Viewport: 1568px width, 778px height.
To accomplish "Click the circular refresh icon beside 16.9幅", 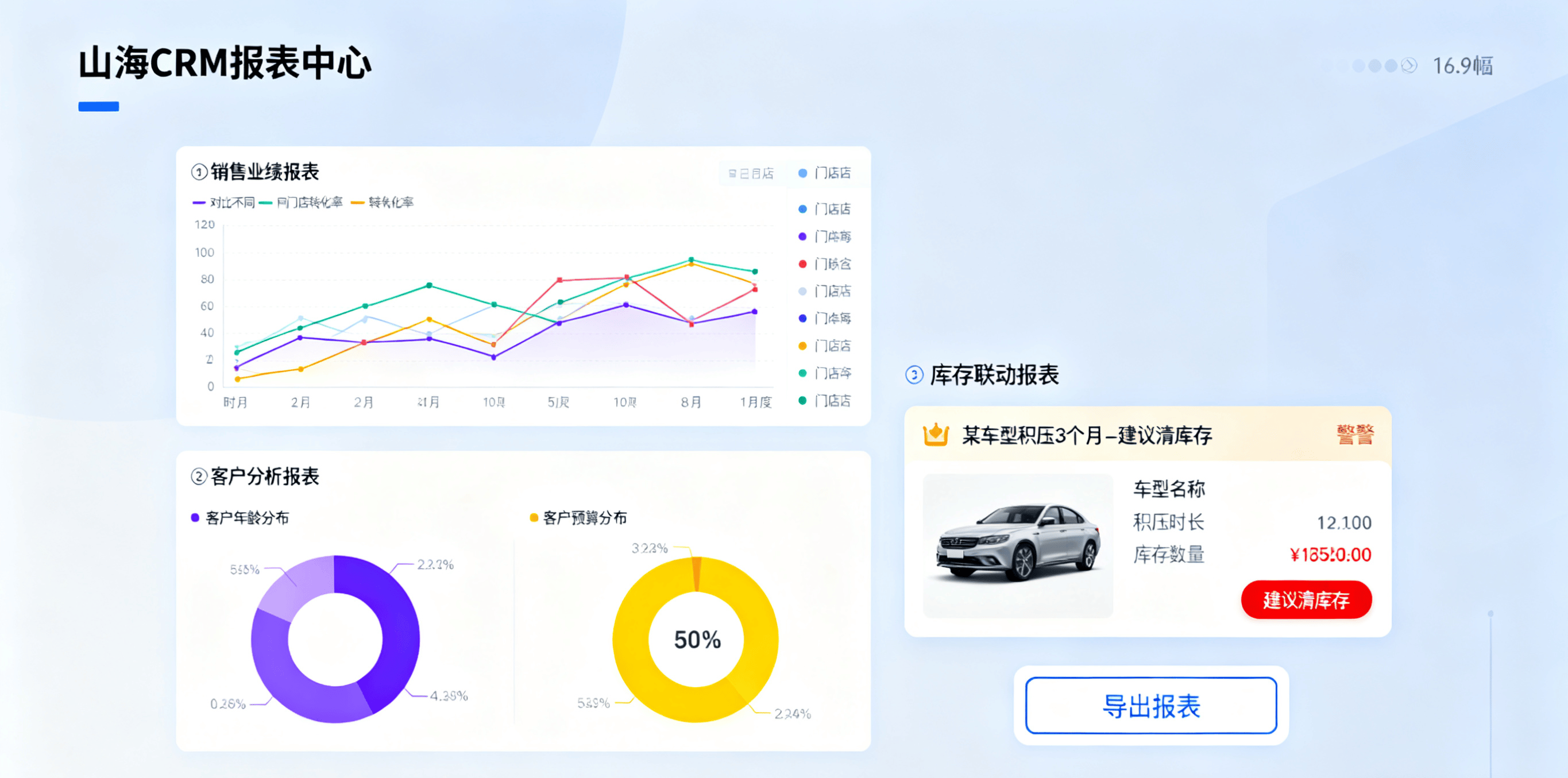I will tap(1408, 65).
